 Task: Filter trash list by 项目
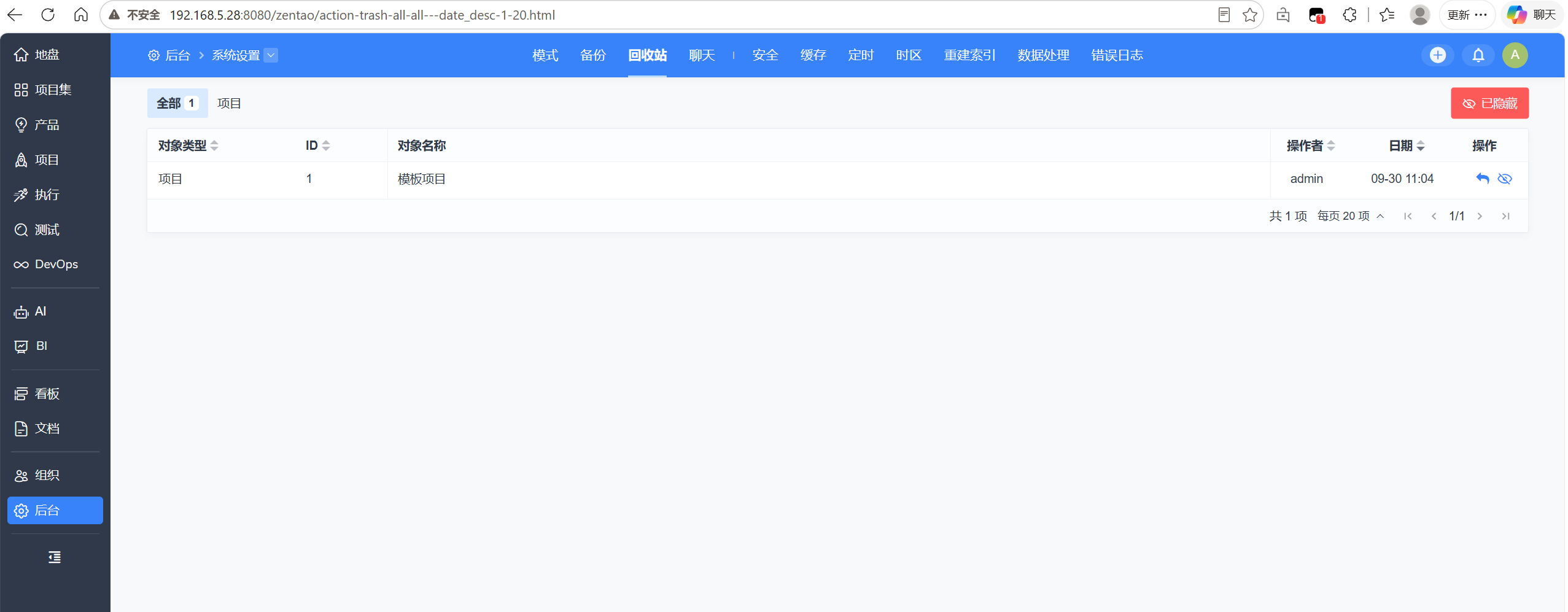pyautogui.click(x=229, y=103)
